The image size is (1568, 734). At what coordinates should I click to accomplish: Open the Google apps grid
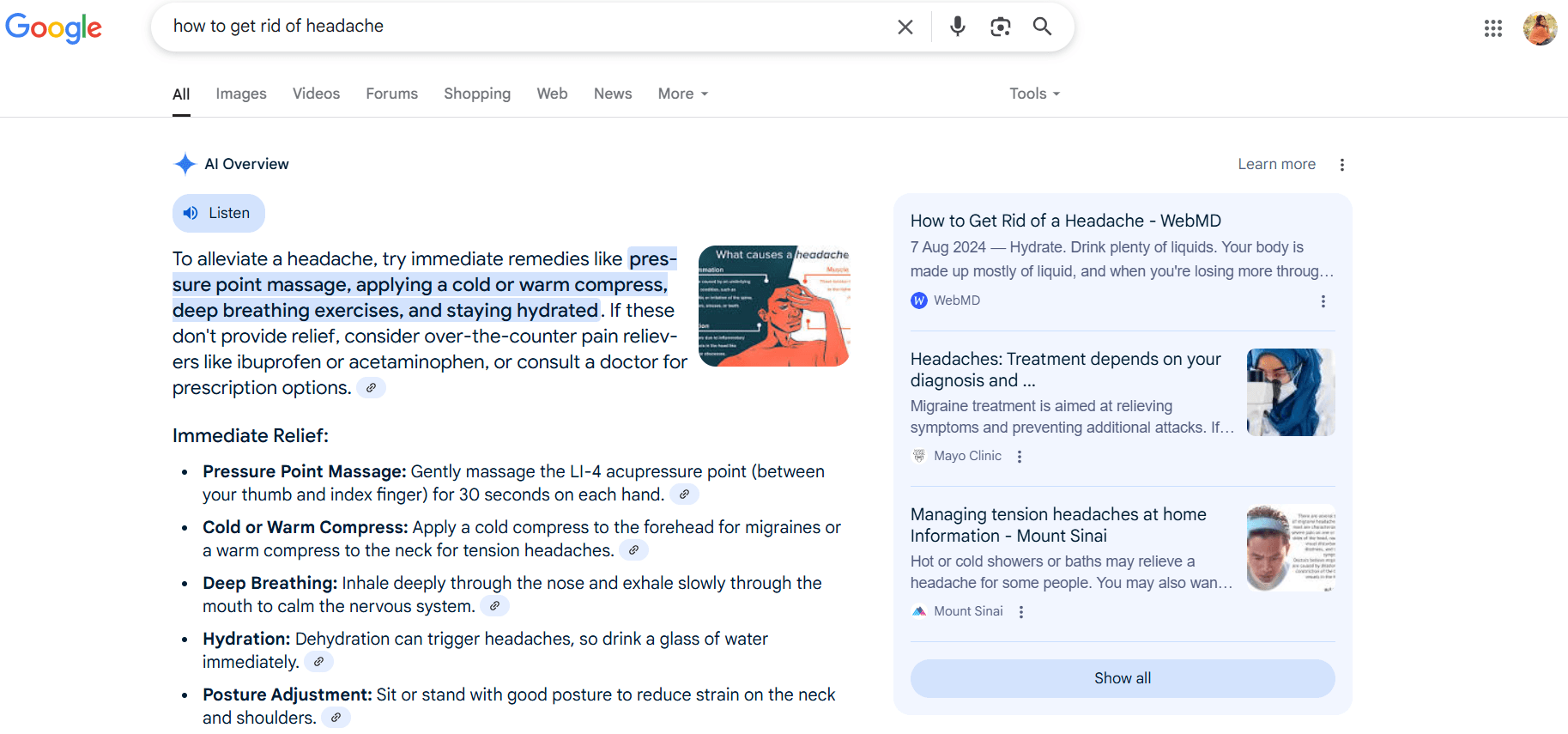click(1493, 28)
